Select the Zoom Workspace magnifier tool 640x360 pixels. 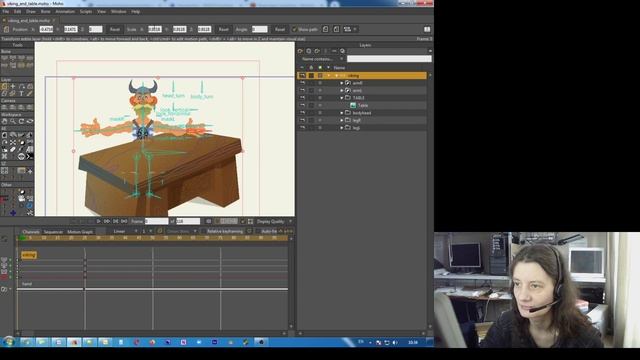pos(13,121)
